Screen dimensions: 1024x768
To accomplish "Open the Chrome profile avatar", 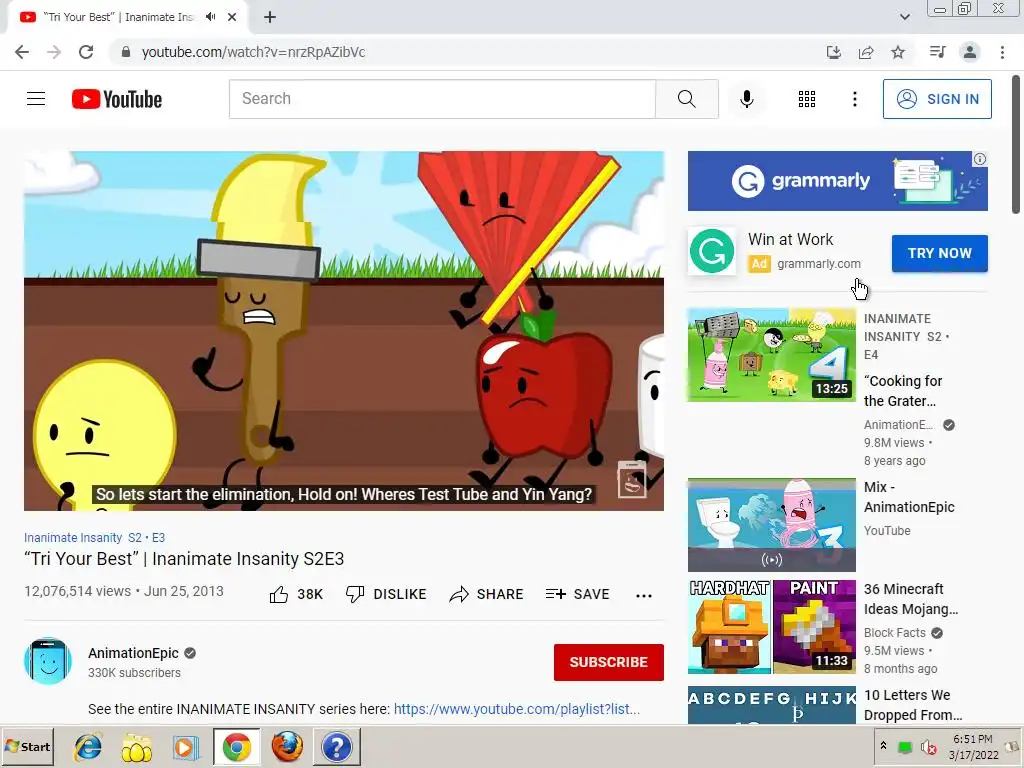I will (x=970, y=52).
